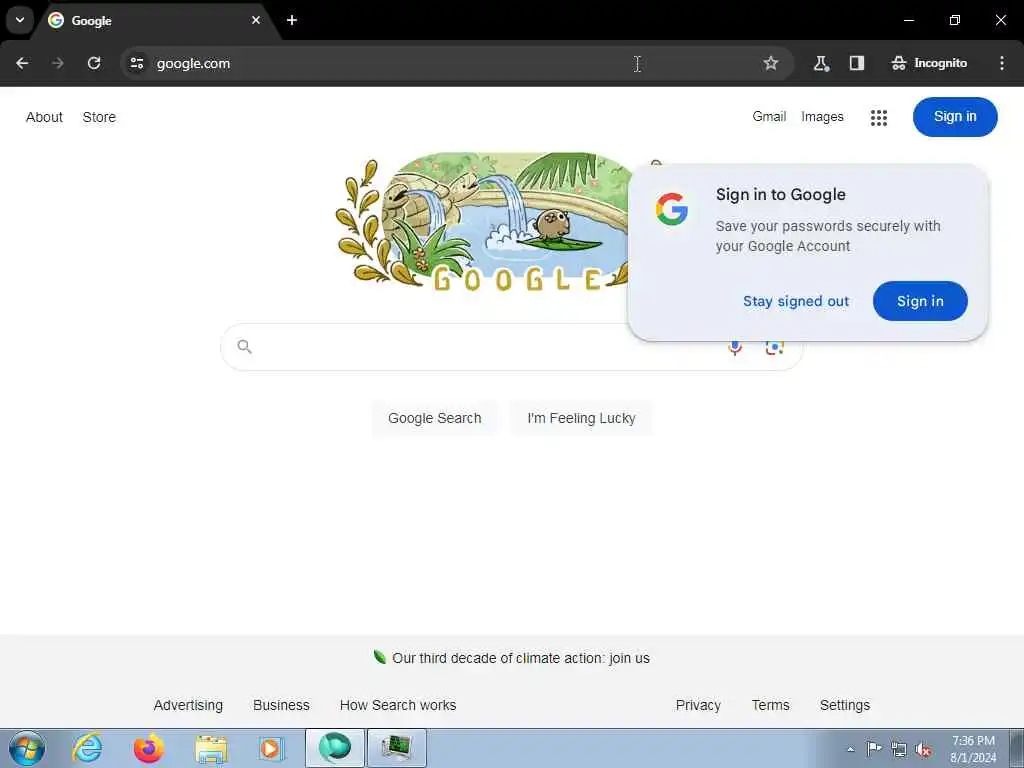Open the Advertising footer link
This screenshot has height=768, width=1024.
[188, 705]
